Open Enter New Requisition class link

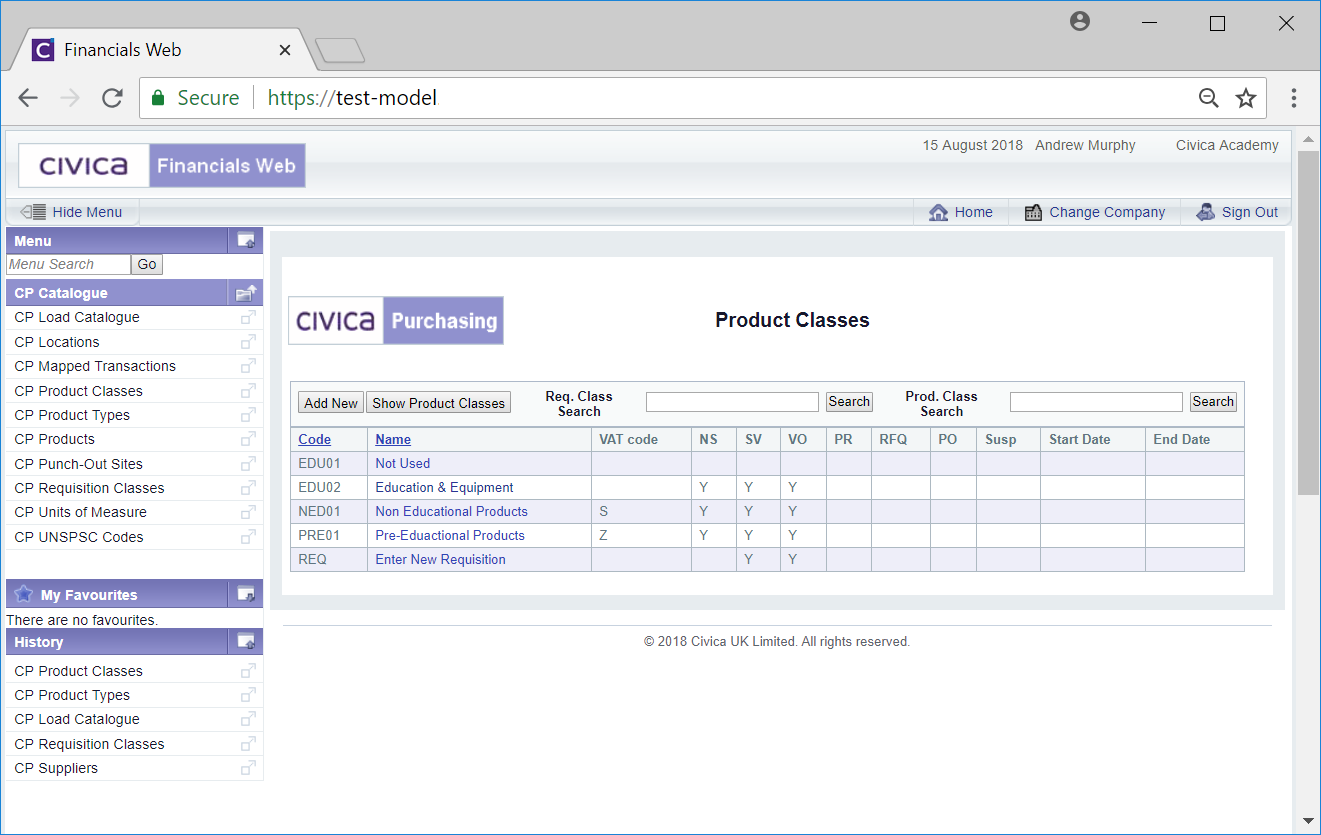pyautogui.click(x=440, y=559)
